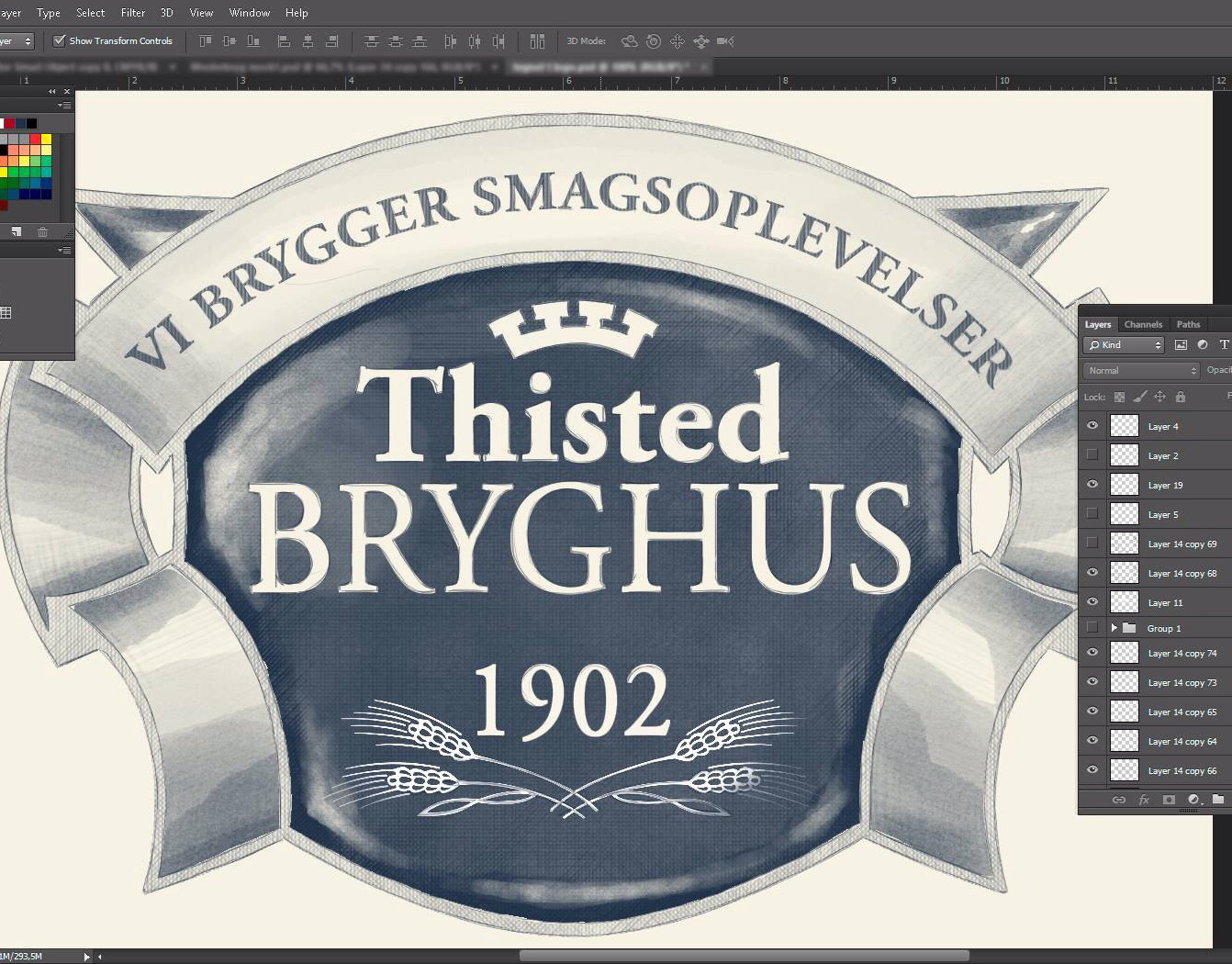Click the Add layer mask icon

click(x=1169, y=800)
